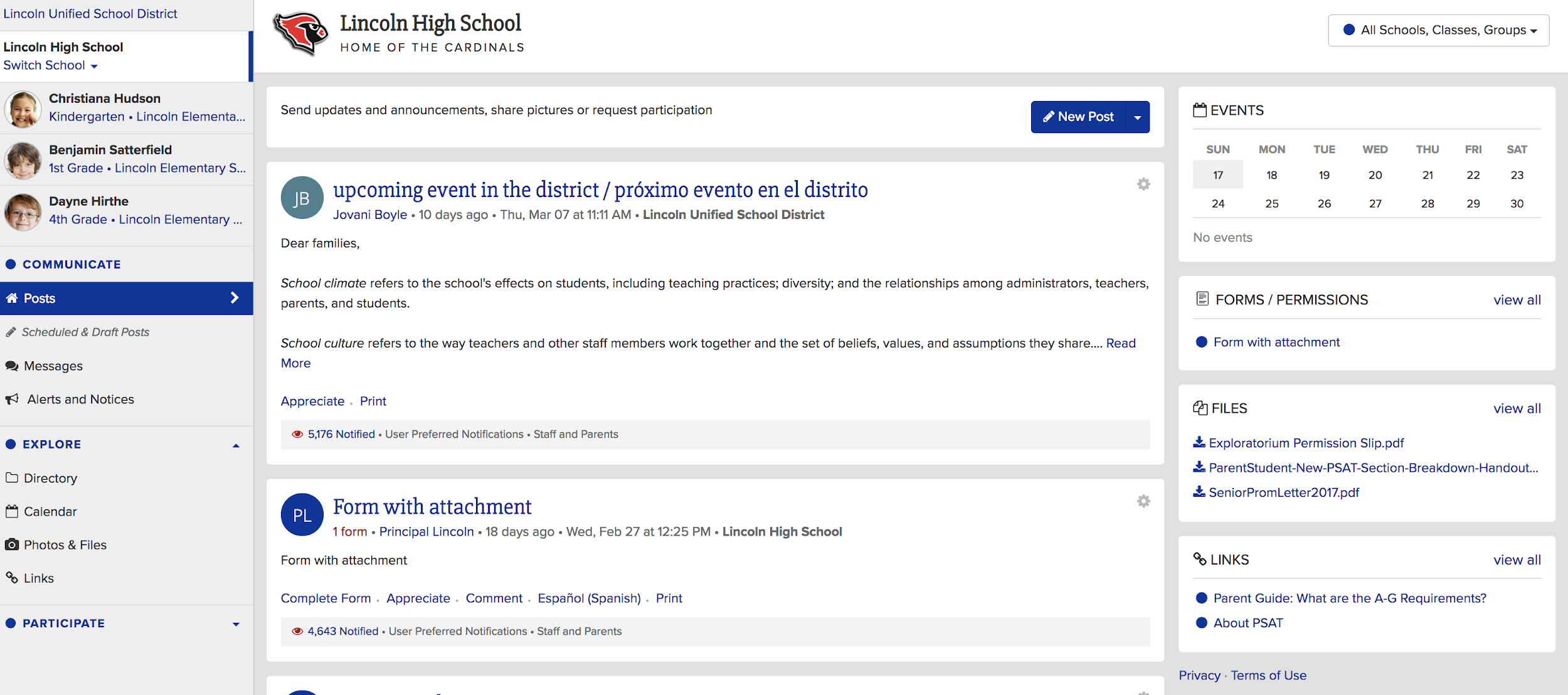The image size is (1568, 695).
Task: Open Photos & Files page
Action: (65, 544)
